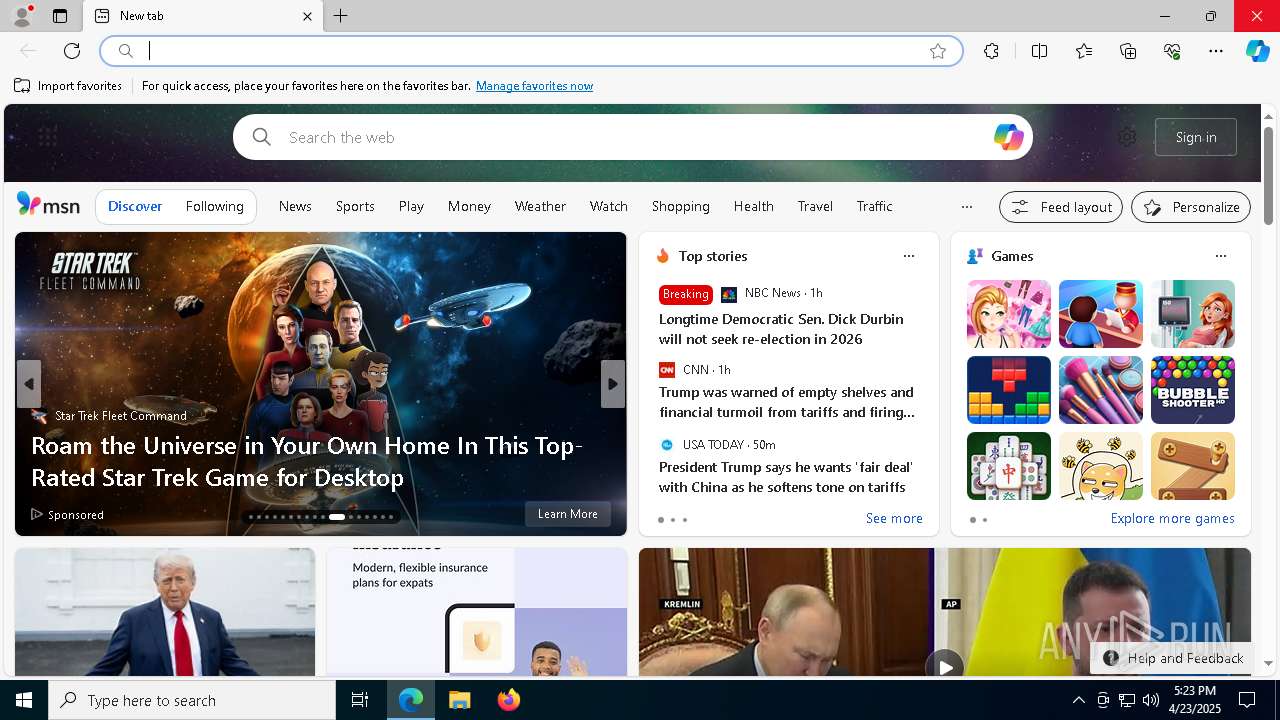Open the apps grid launcher icon
The image size is (1280, 720).
[x=47, y=137]
